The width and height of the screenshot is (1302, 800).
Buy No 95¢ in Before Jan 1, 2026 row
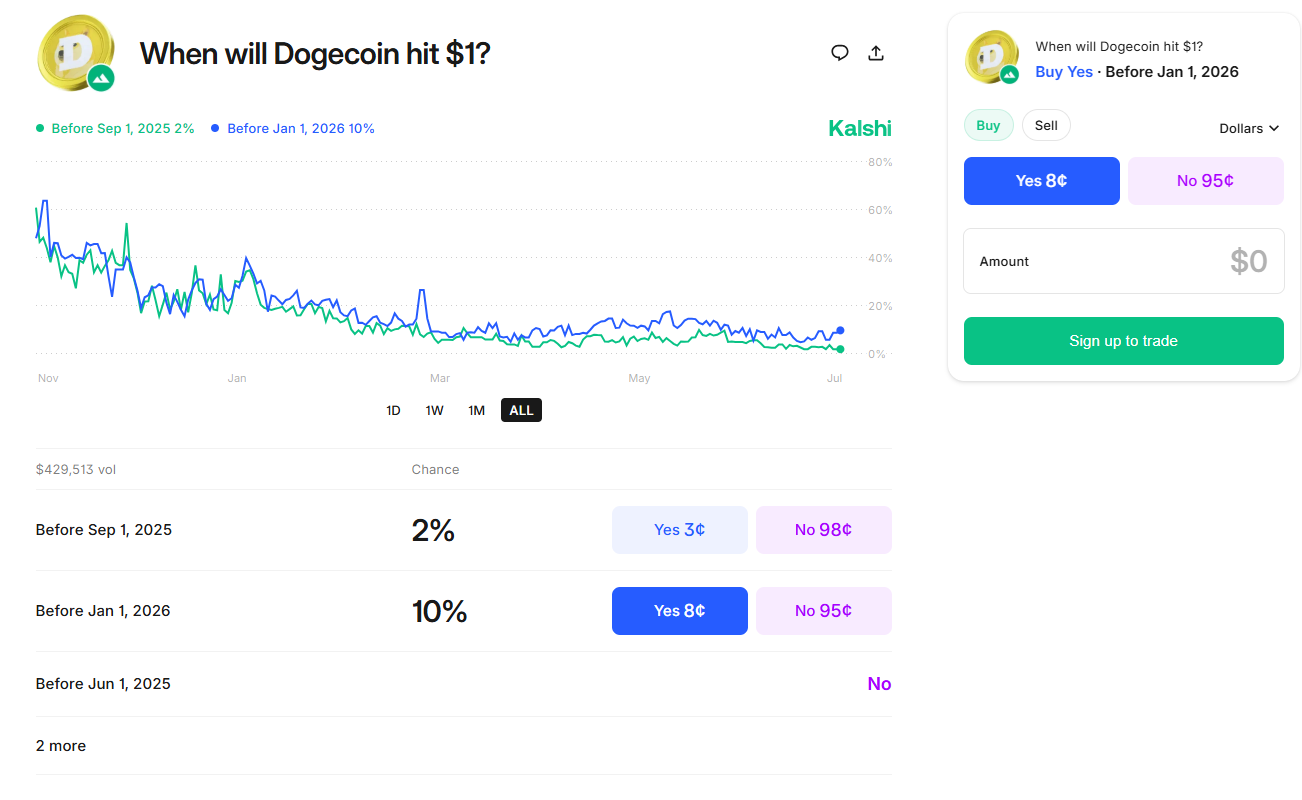[824, 611]
